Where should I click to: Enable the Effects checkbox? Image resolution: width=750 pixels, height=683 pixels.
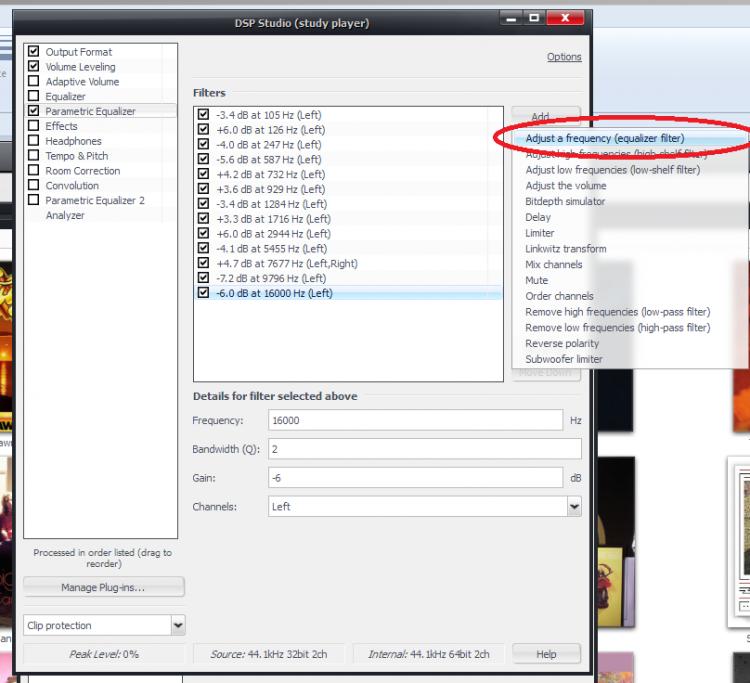(x=33, y=125)
